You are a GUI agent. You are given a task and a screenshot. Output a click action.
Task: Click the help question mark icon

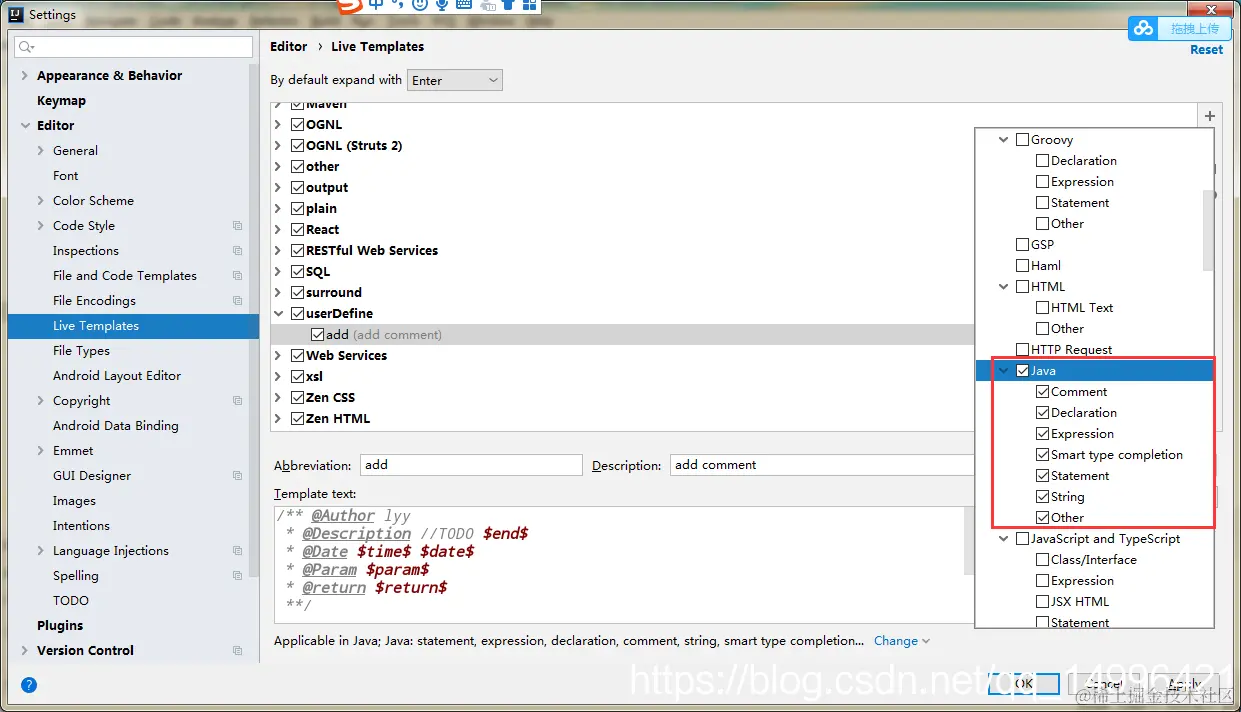click(29, 685)
